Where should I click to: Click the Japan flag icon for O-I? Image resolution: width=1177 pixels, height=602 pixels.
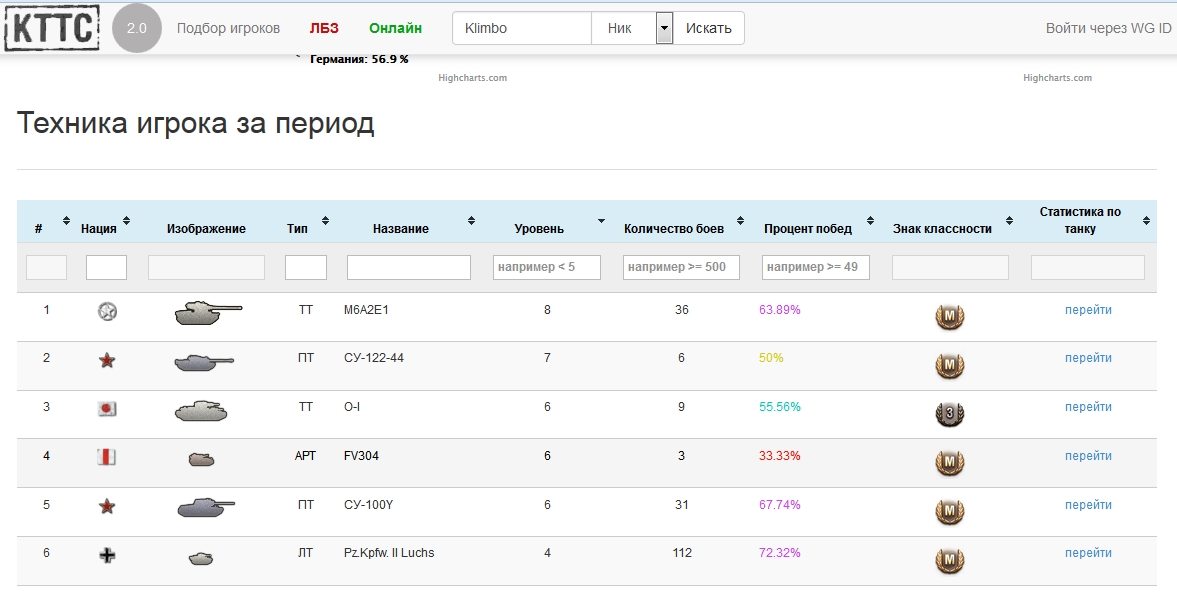click(107, 409)
